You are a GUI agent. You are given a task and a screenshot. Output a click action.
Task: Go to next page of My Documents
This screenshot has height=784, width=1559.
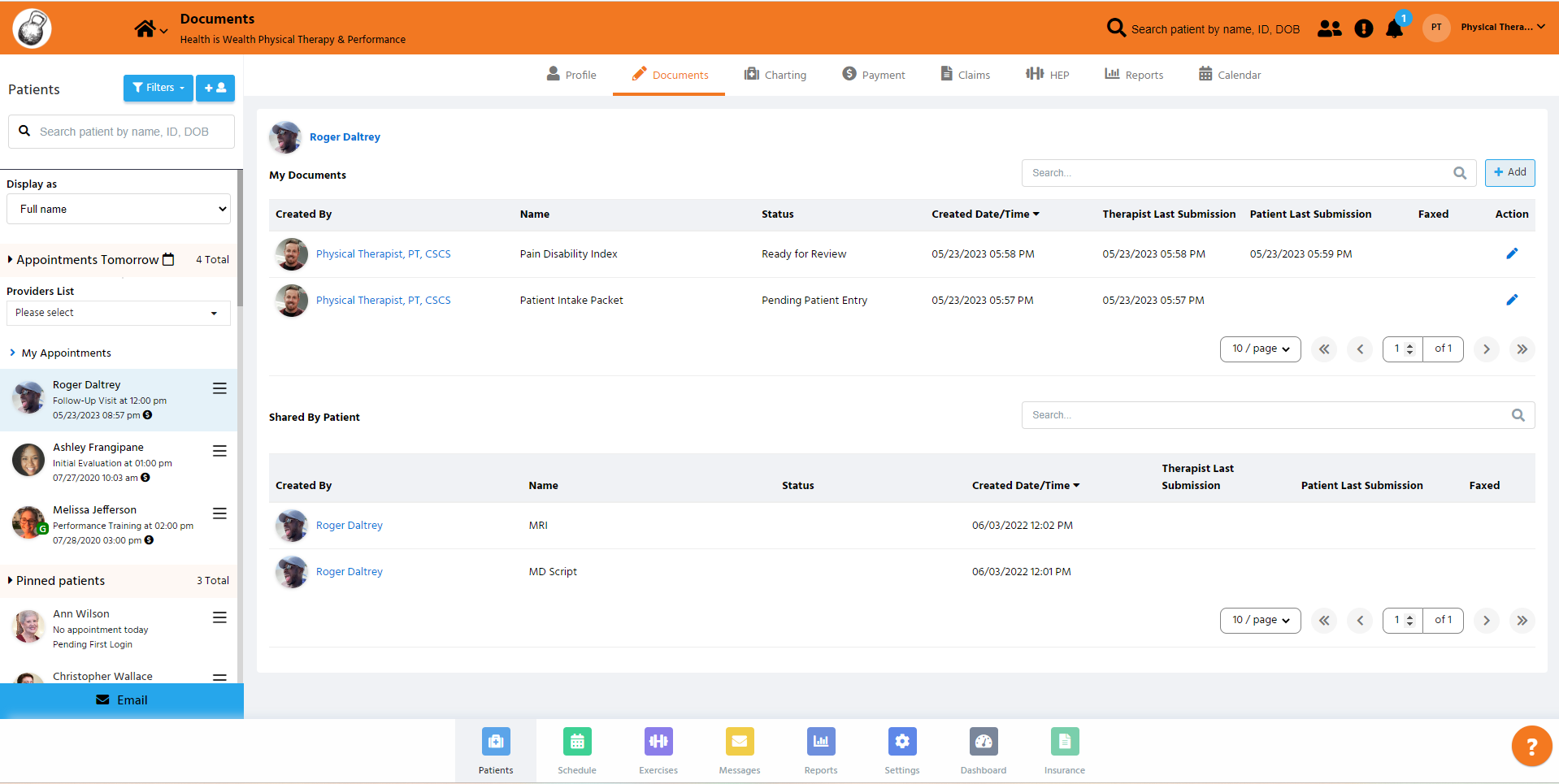point(1486,349)
